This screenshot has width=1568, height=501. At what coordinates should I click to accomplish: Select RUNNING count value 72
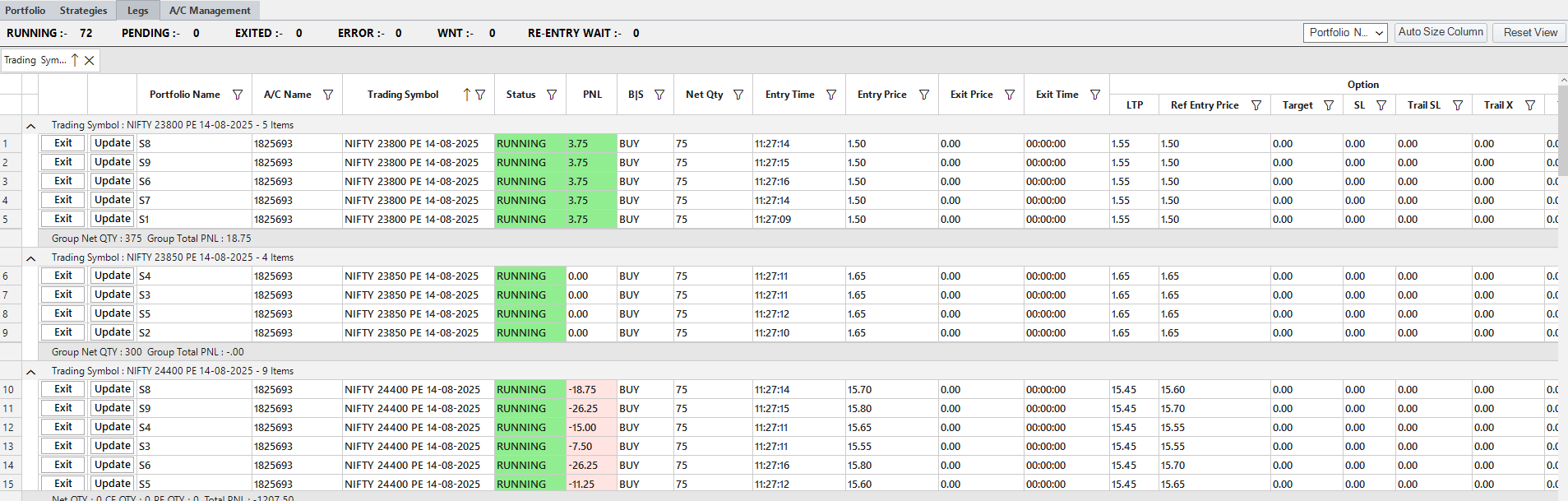point(86,33)
